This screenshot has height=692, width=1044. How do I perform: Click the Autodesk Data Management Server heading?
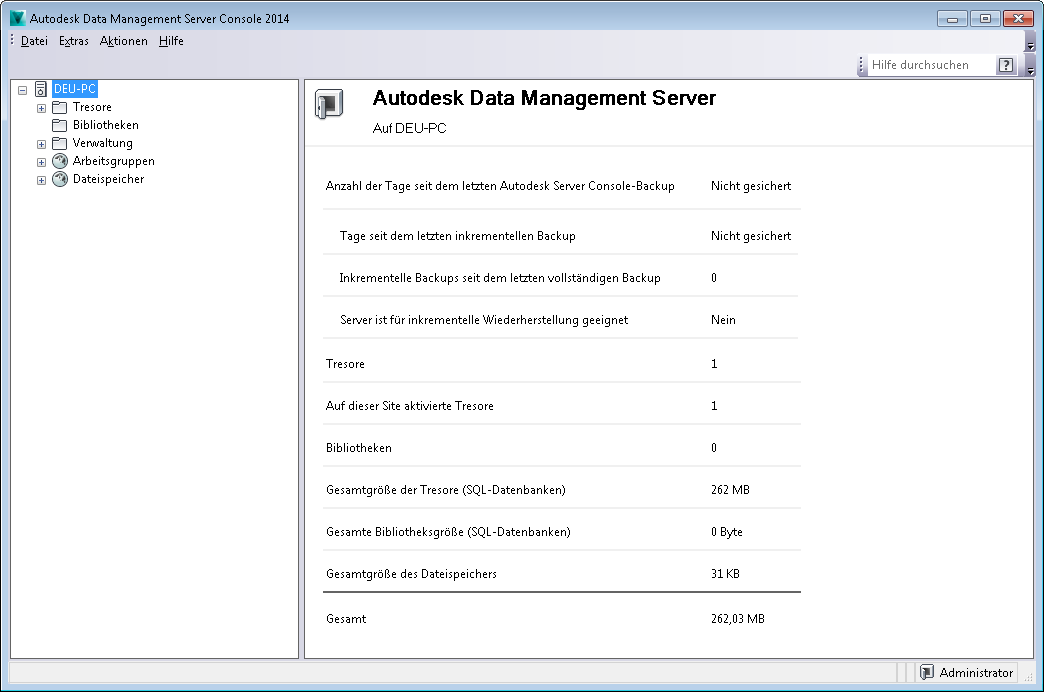[x=544, y=98]
